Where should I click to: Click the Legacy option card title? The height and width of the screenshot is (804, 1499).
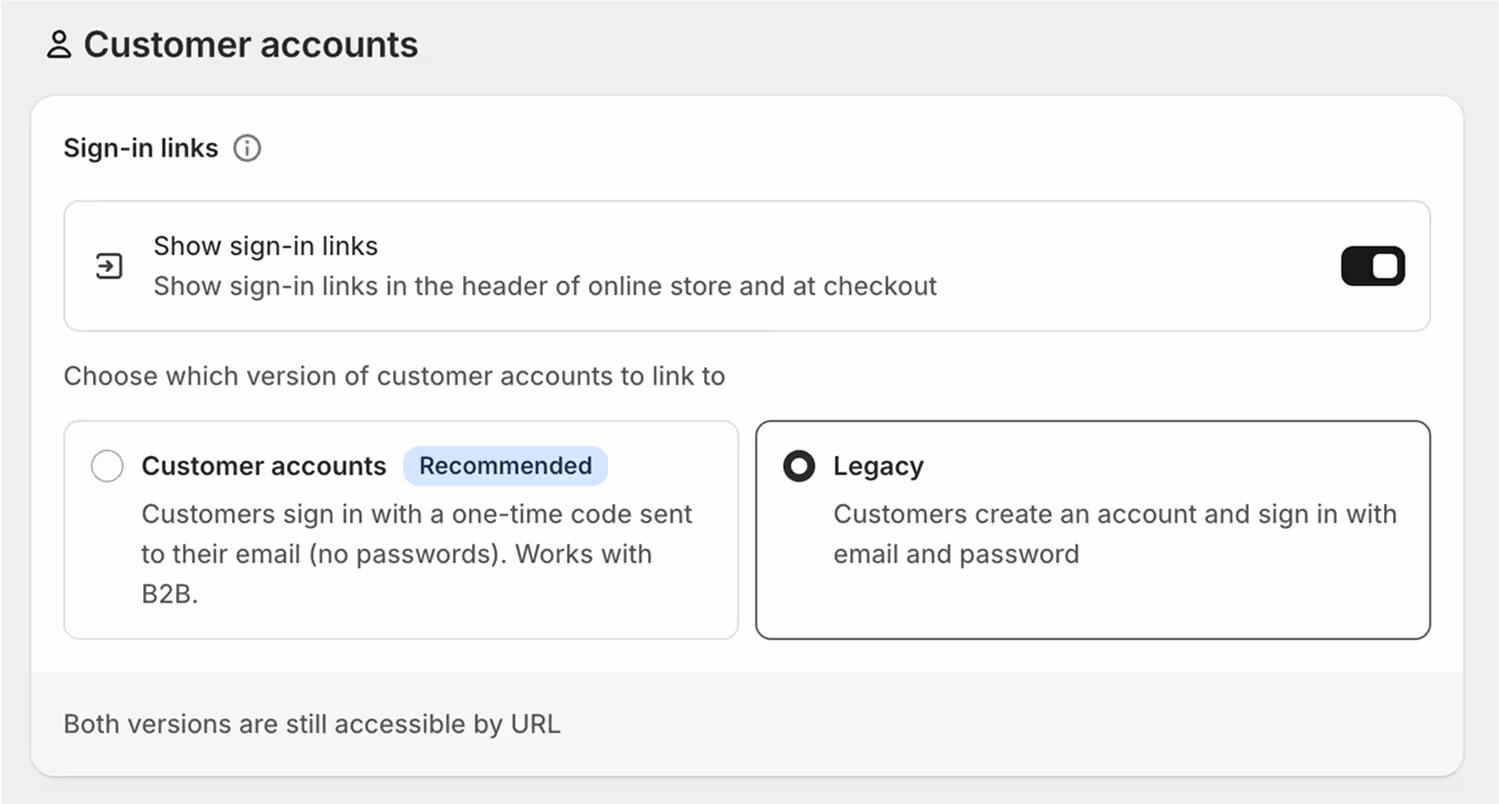click(x=878, y=466)
